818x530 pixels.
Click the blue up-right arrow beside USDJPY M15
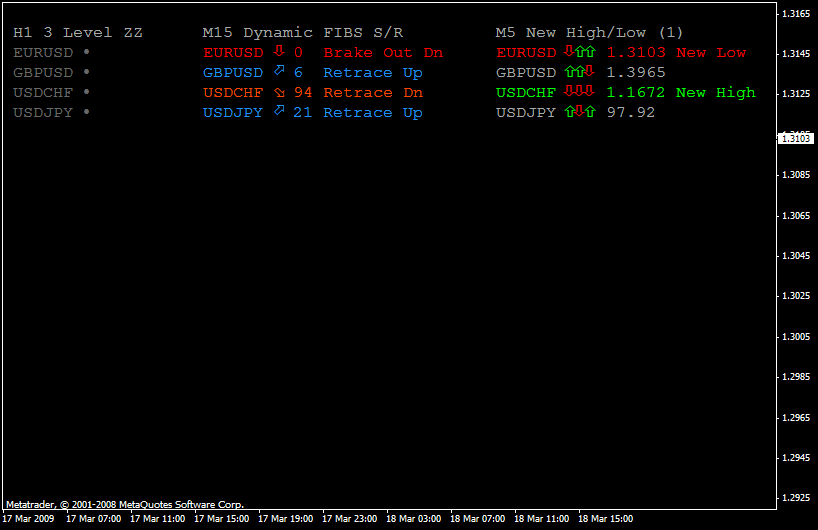coord(279,110)
